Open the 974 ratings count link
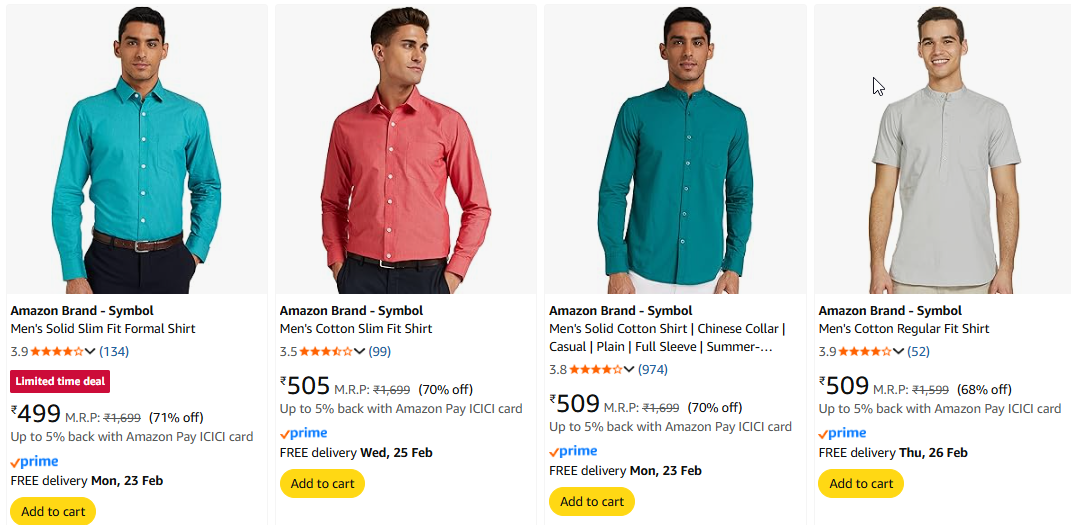The width and height of the screenshot is (1071, 525). (x=653, y=369)
